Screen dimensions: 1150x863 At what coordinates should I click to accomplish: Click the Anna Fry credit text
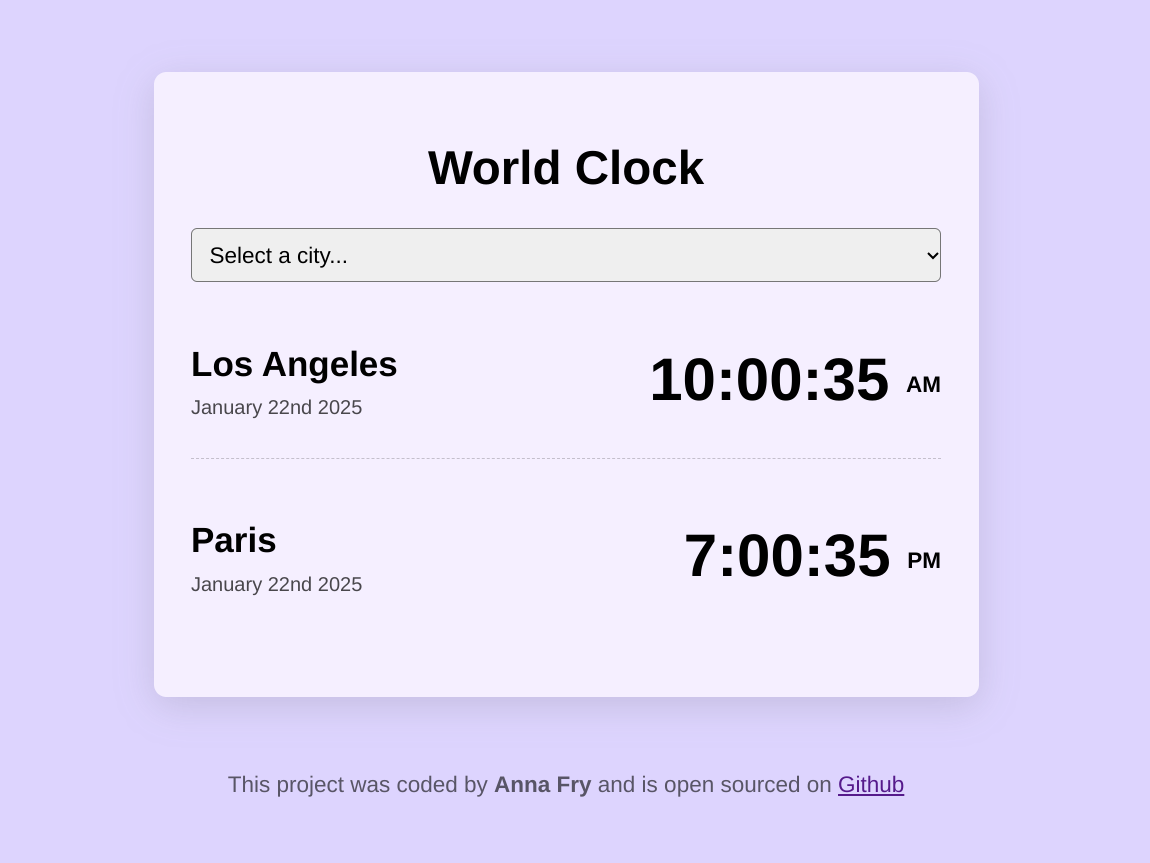tap(542, 785)
